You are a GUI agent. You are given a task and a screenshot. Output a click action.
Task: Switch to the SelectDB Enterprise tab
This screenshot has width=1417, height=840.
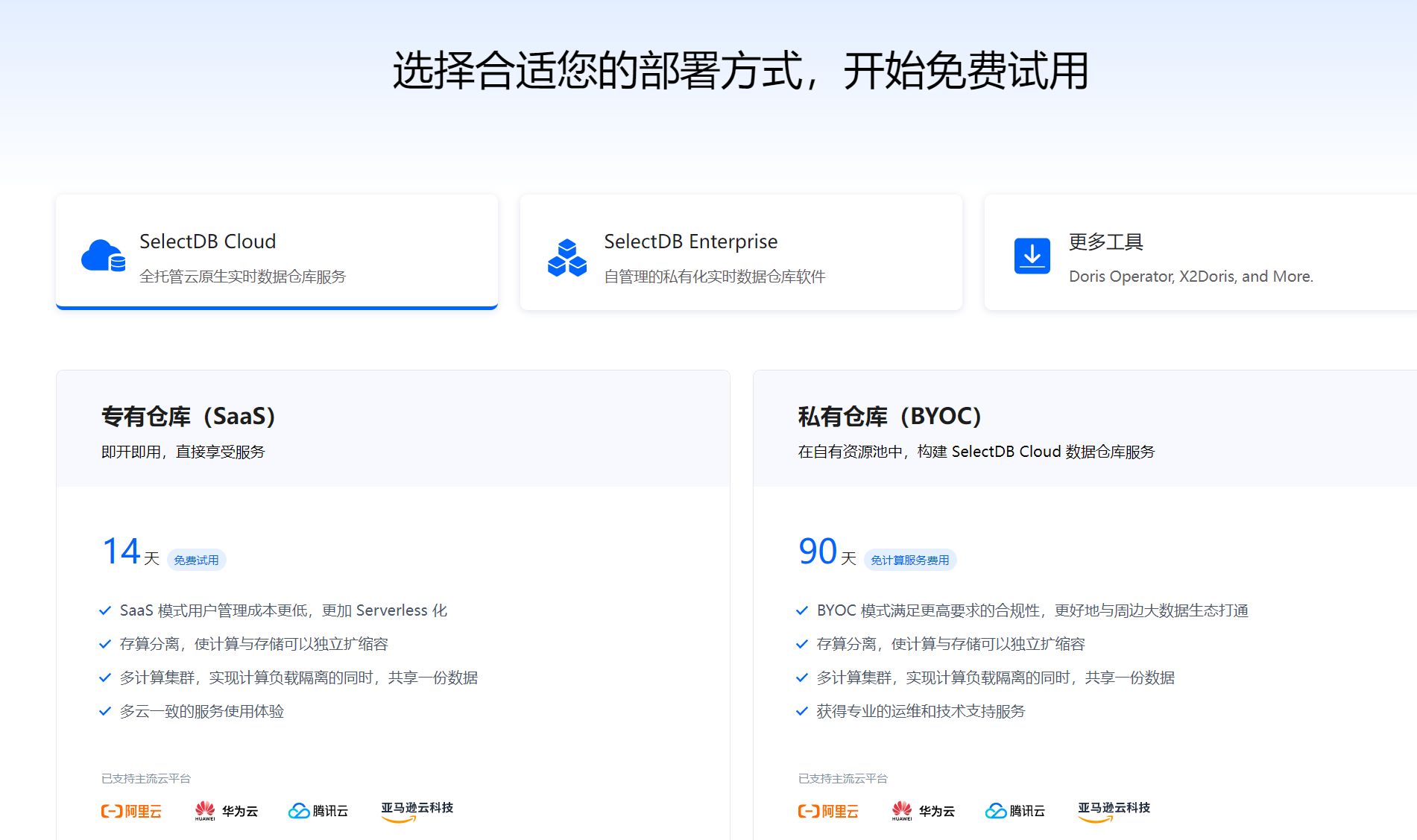[x=740, y=252]
